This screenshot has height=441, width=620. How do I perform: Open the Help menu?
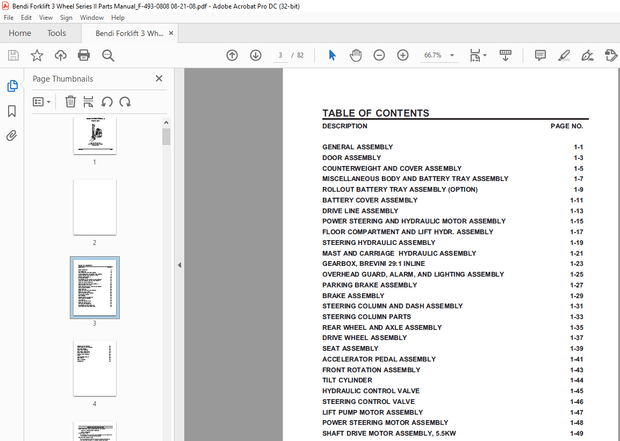point(118,18)
